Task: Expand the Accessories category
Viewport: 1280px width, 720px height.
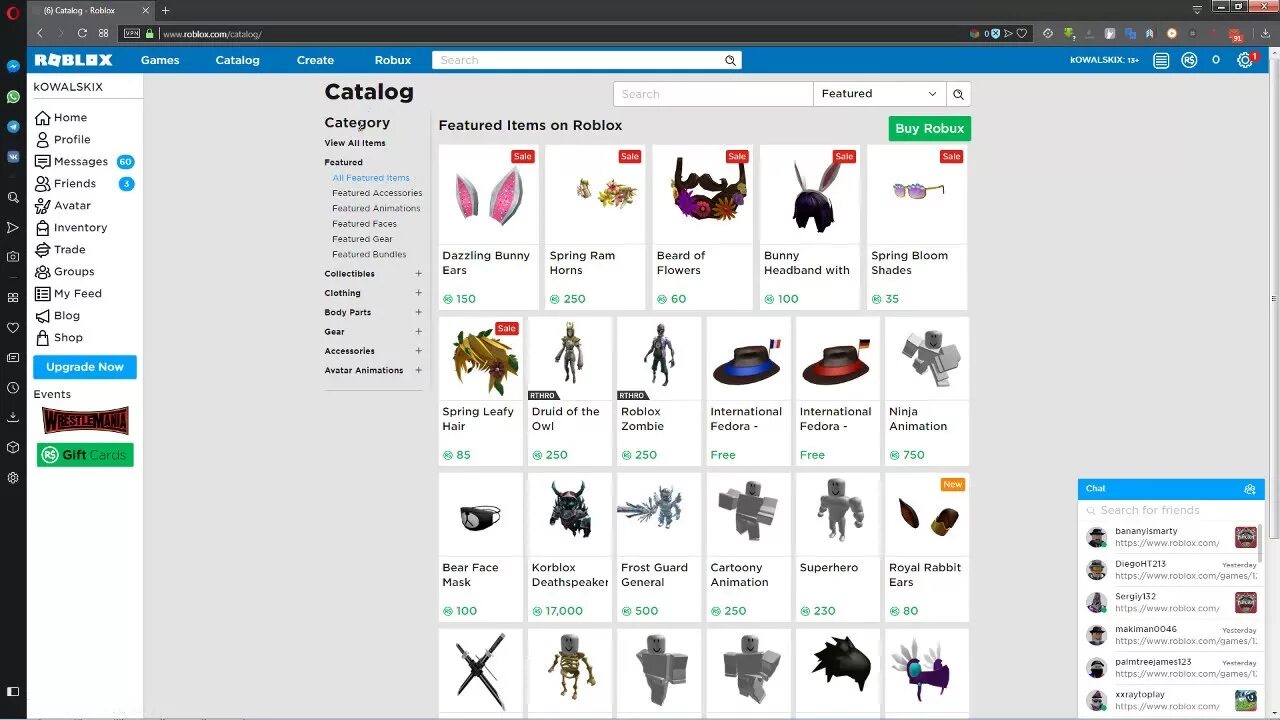Action: (x=418, y=351)
